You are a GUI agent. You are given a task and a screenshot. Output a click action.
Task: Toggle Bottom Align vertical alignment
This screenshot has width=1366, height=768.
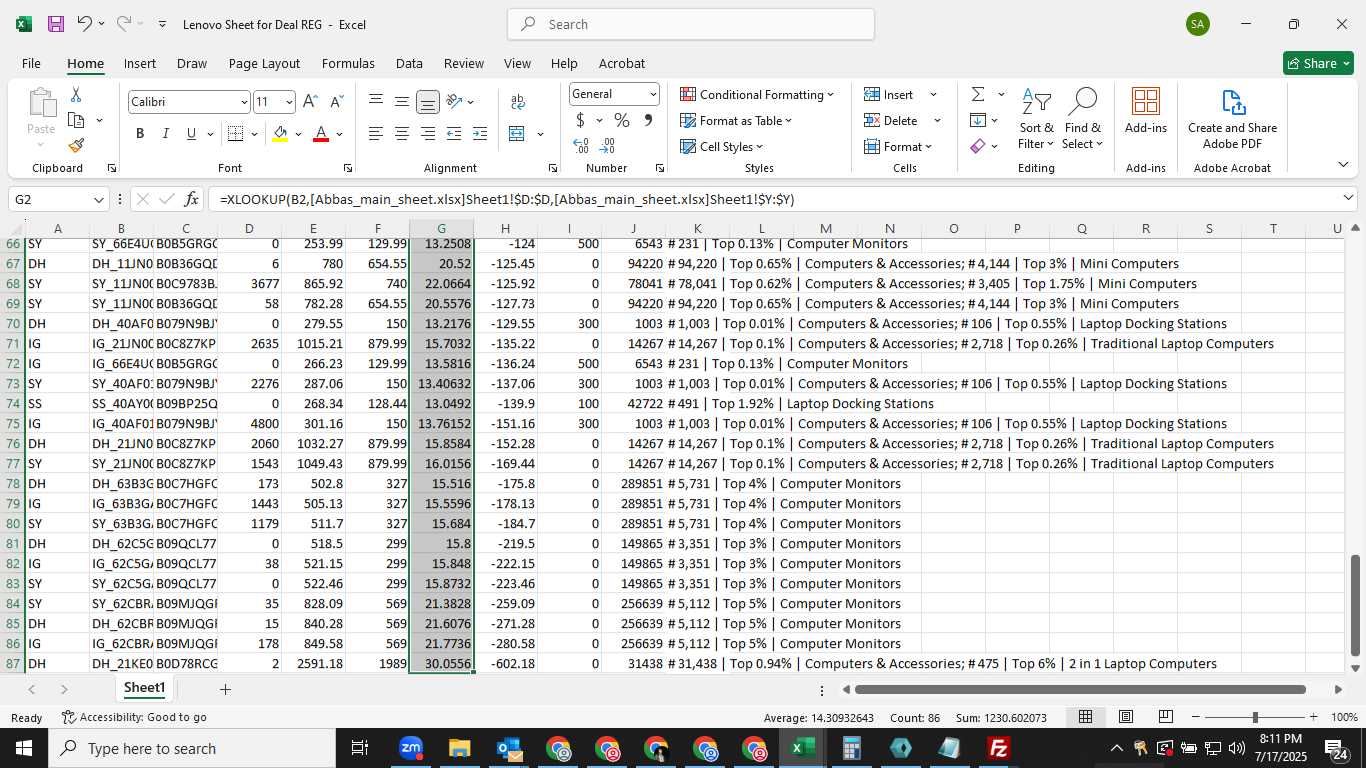pyautogui.click(x=428, y=101)
